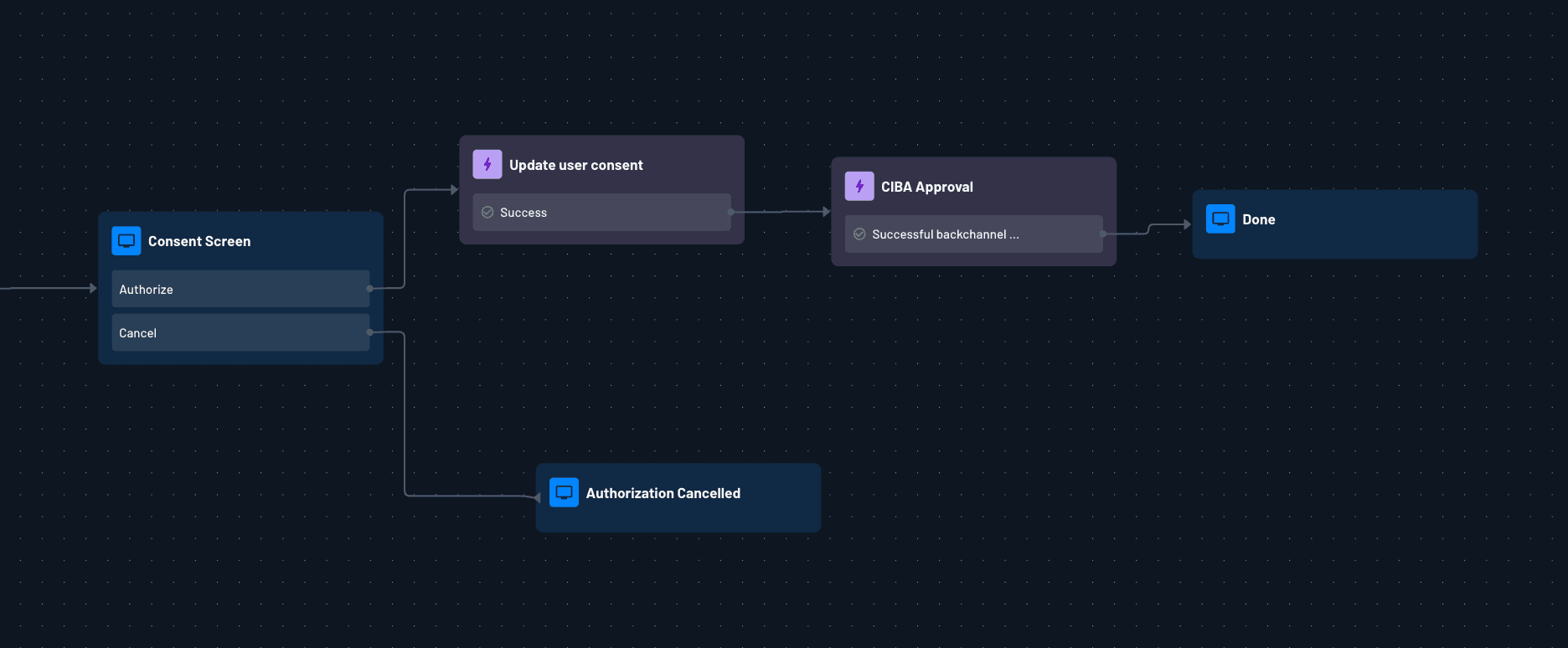Click the CIBA Approval lightning icon
Screen dimensions: 1568x648
[x=859, y=187]
